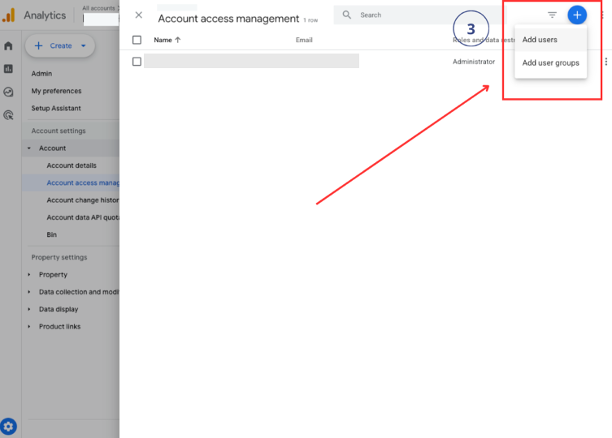Viewport: 612px width, 438px height.
Task: Open My preferences
Action: click(x=57, y=91)
